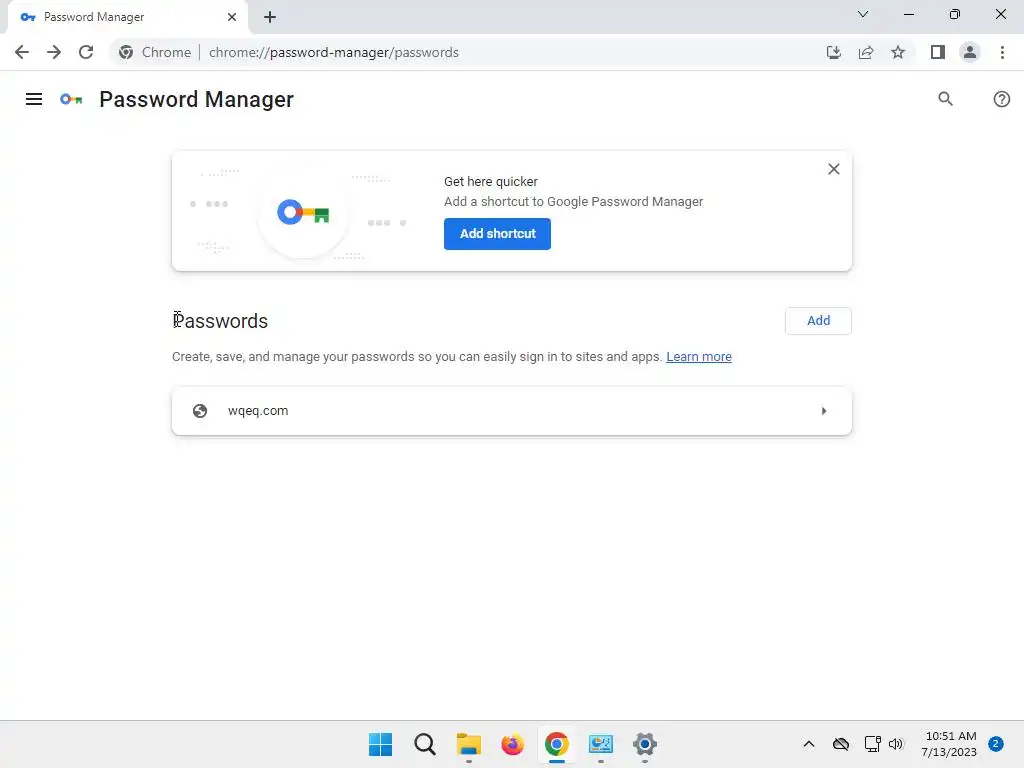Viewport: 1024px width, 768px height.
Task: Open the wqeq.com password entry
Action: pyautogui.click(x=511, y=411)
